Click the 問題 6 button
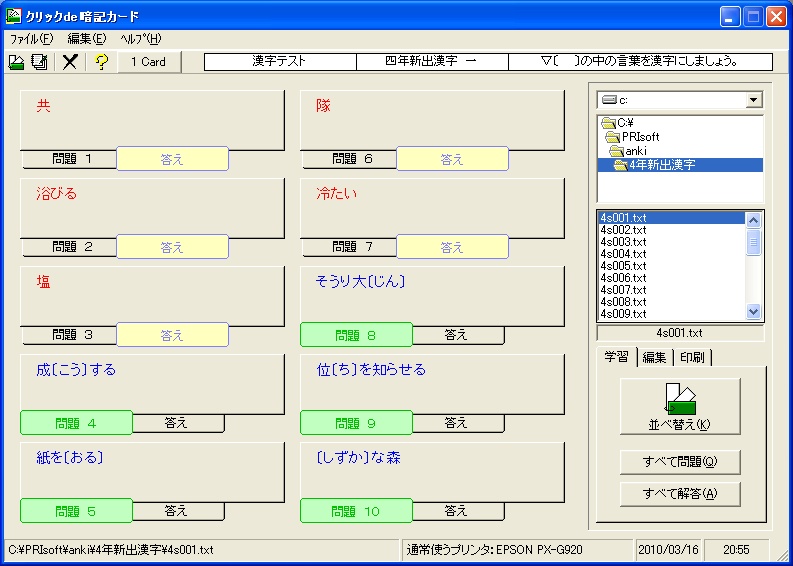The height and width of the screenshot is (566, 793). [x=350, y=159]
